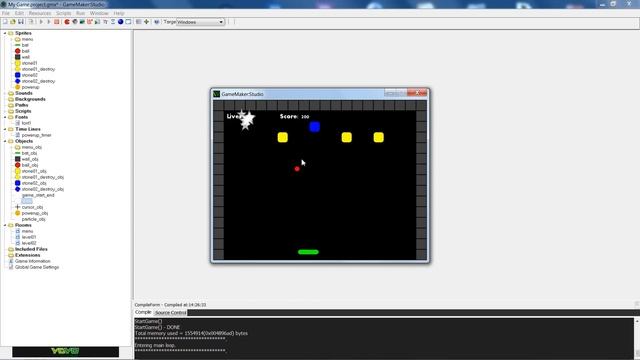This screenshot has height=360, width=640.
Task: Click the Create path toolbar icon
Action: (x=89, y=22)
